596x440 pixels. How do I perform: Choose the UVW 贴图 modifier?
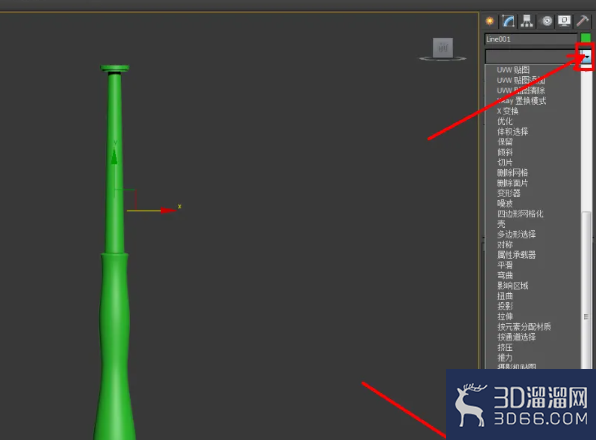point(513,70)
